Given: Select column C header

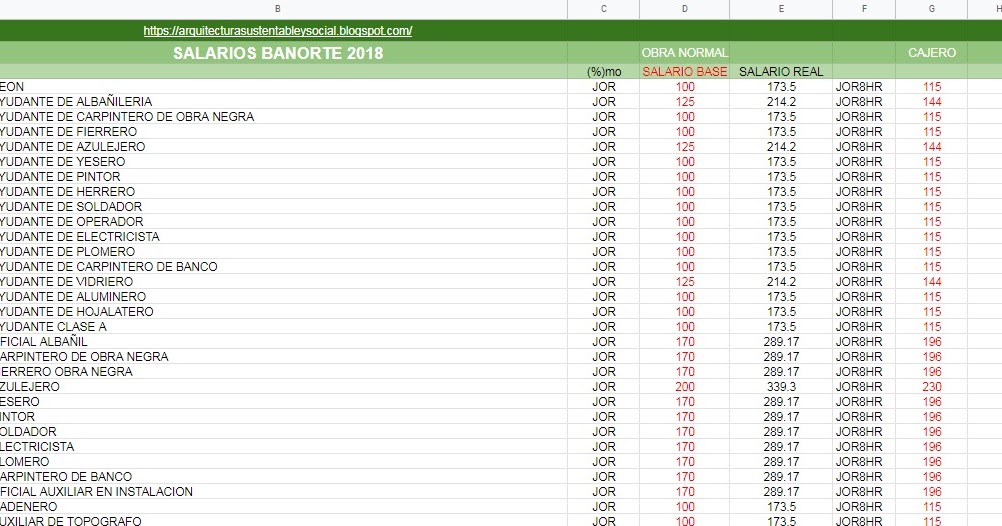Looking at the screenshot, I should point(603,9).
